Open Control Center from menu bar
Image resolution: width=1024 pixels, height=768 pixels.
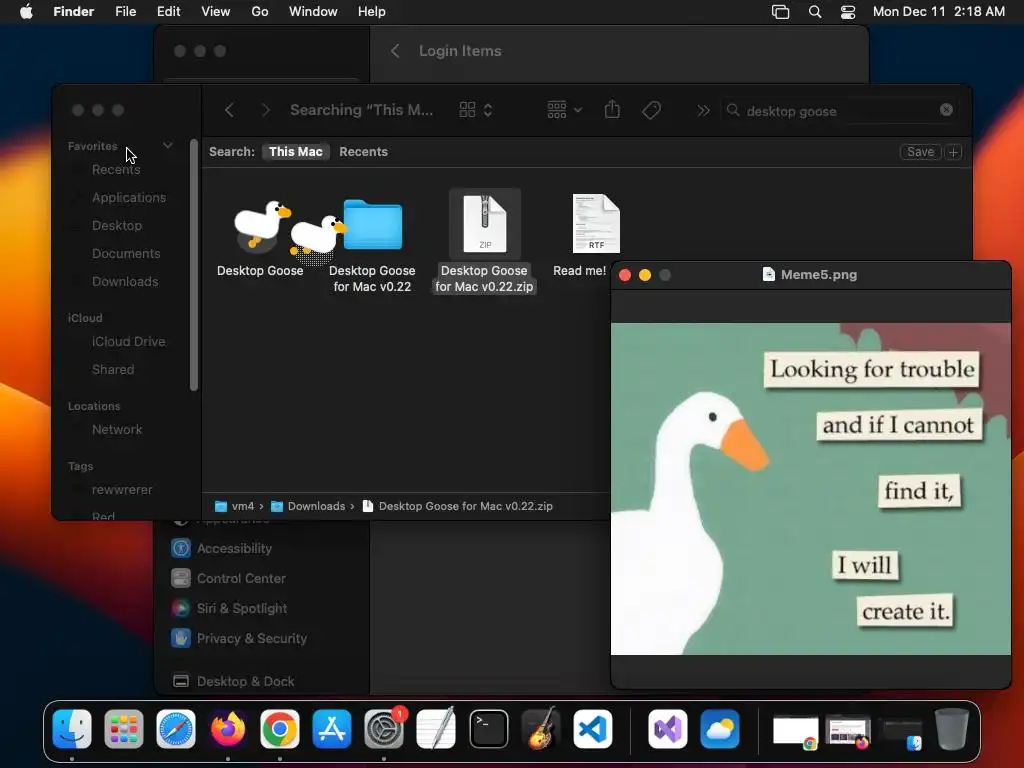(848, 12)
